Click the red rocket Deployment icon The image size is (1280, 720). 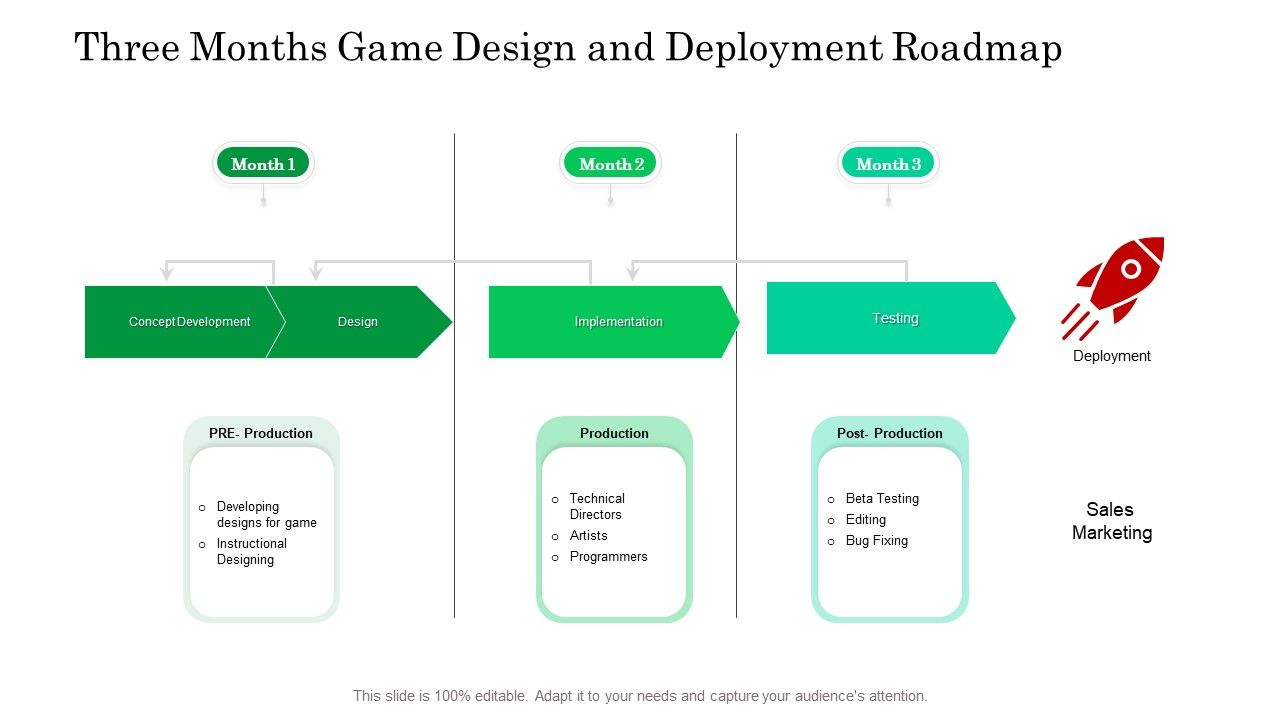click(1113, 286)
